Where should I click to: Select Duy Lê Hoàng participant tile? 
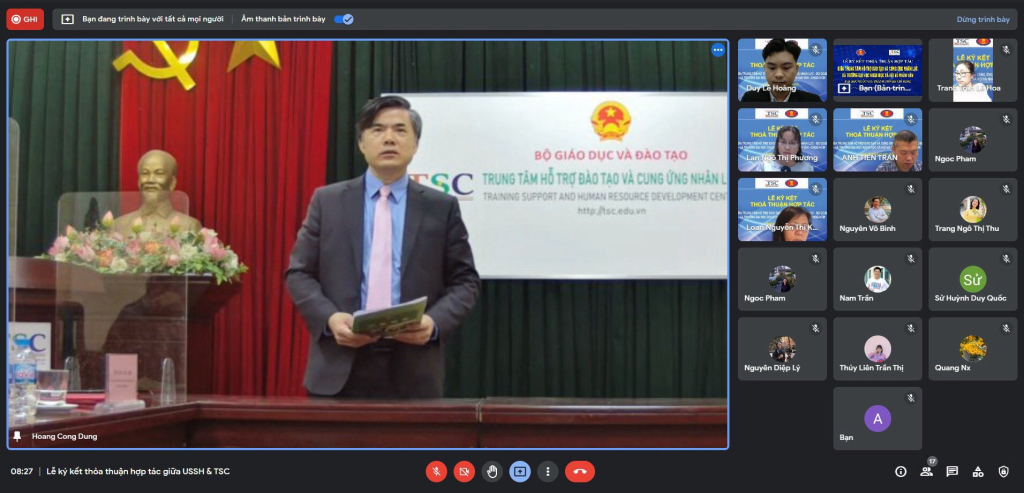782,70
